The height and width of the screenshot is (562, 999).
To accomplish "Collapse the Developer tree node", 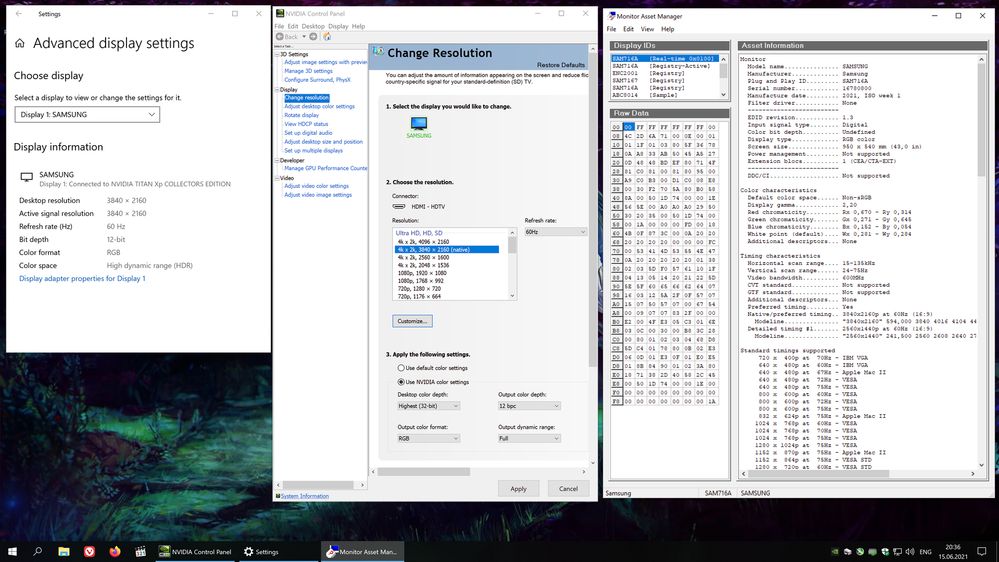I will click(277, 161).
